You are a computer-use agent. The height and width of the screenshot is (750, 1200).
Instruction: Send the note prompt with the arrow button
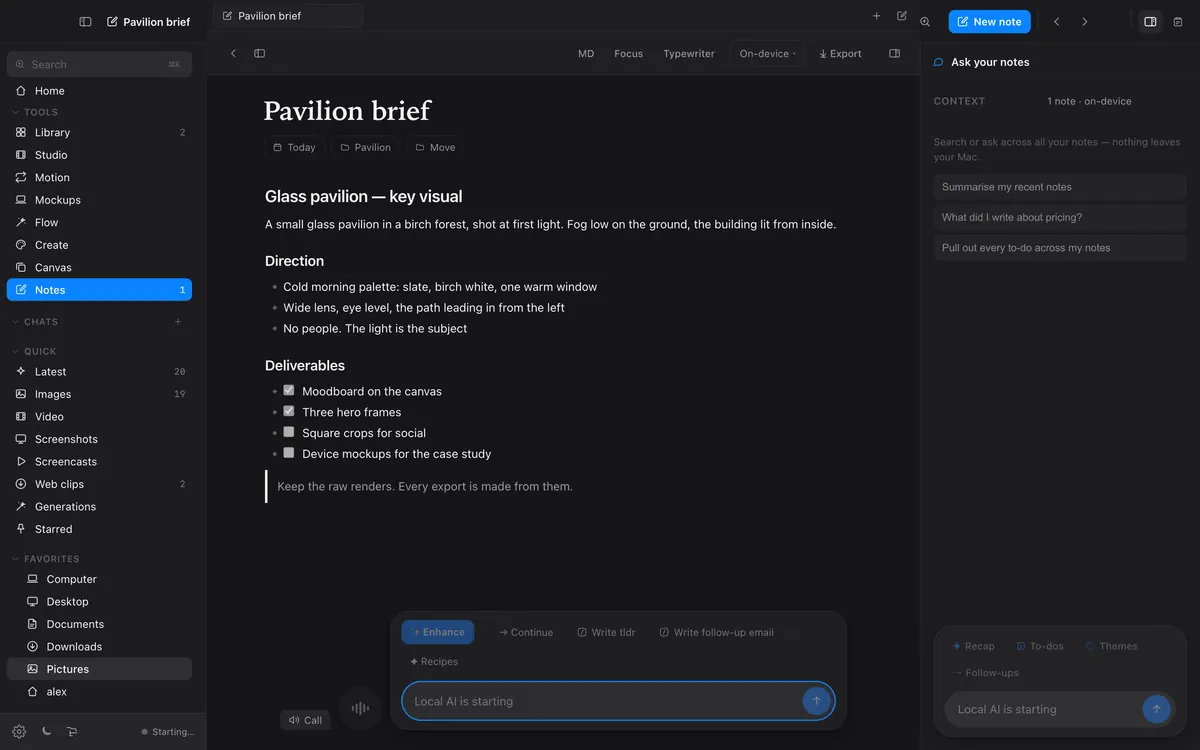click(816, 701)
